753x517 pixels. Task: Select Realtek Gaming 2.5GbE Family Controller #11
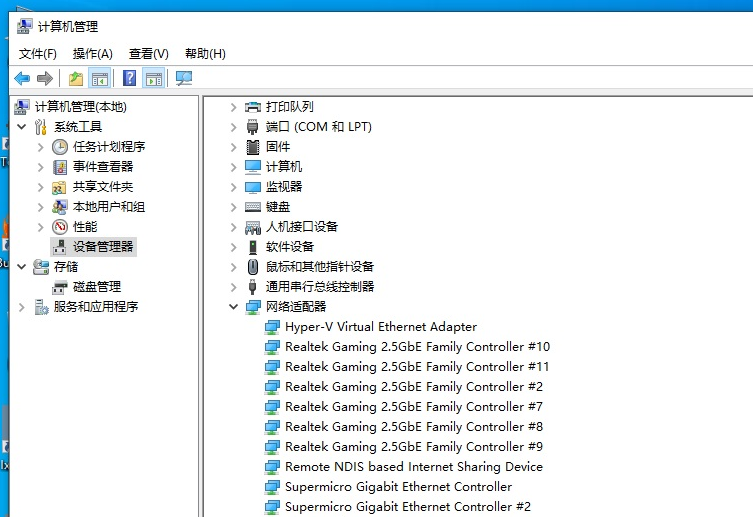(417, 367)
